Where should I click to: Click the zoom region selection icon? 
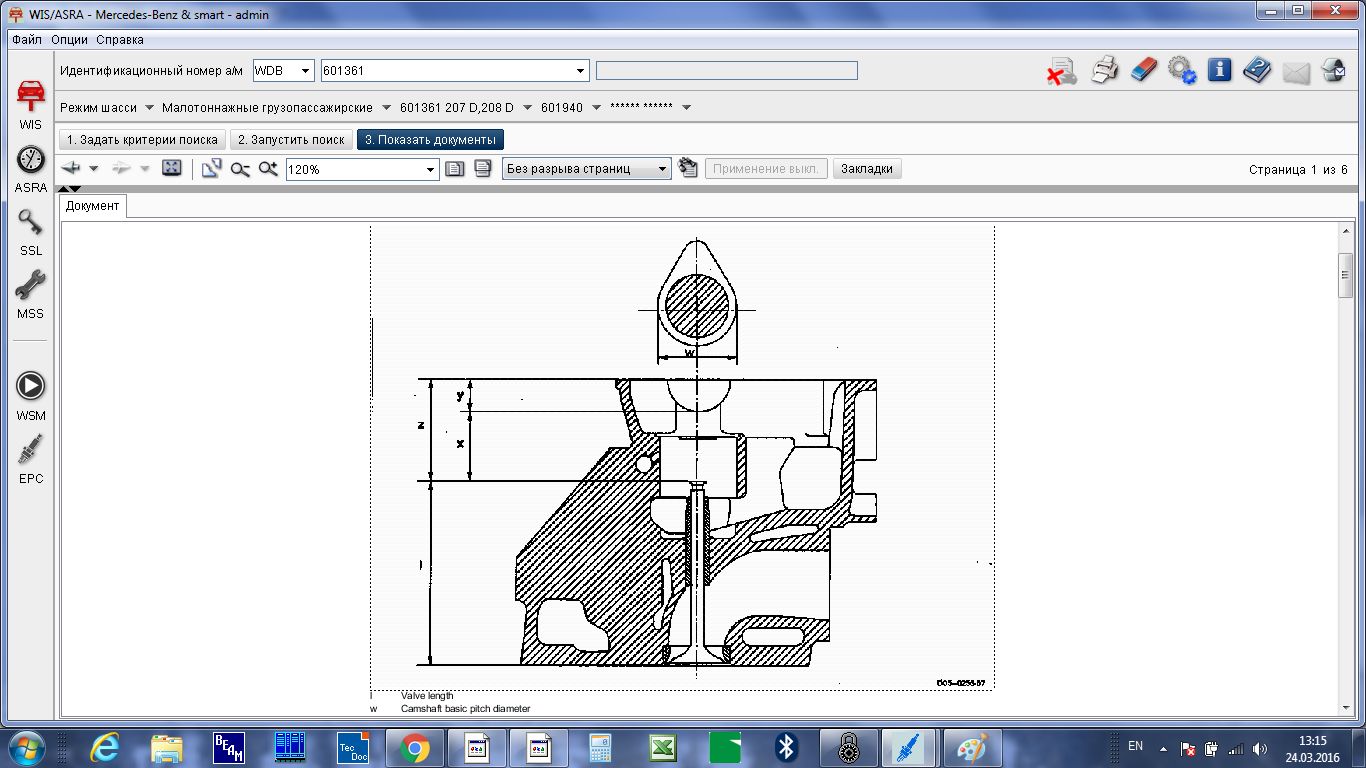211,169
